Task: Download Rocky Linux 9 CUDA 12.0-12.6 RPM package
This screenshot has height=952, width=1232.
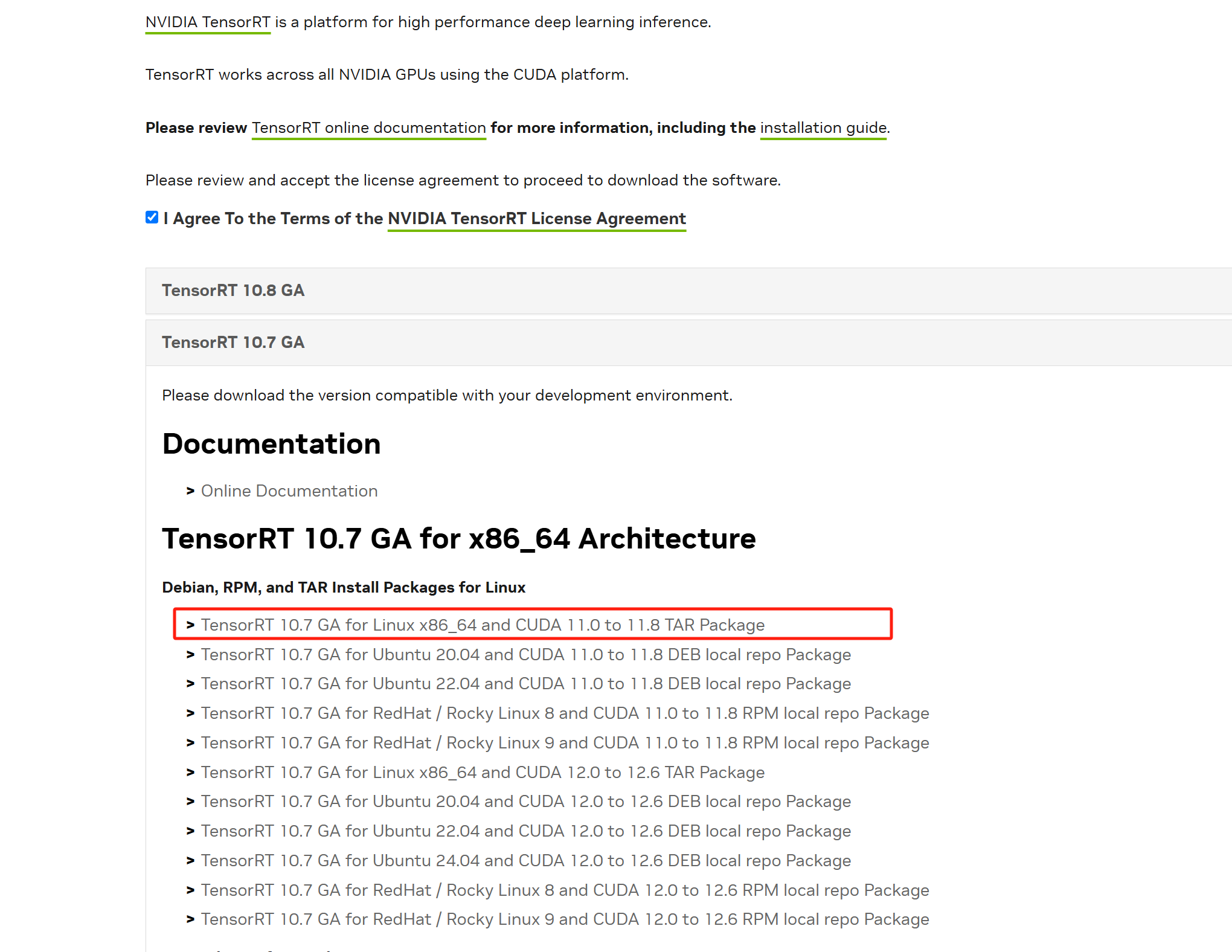Action: tap(565, 919)
